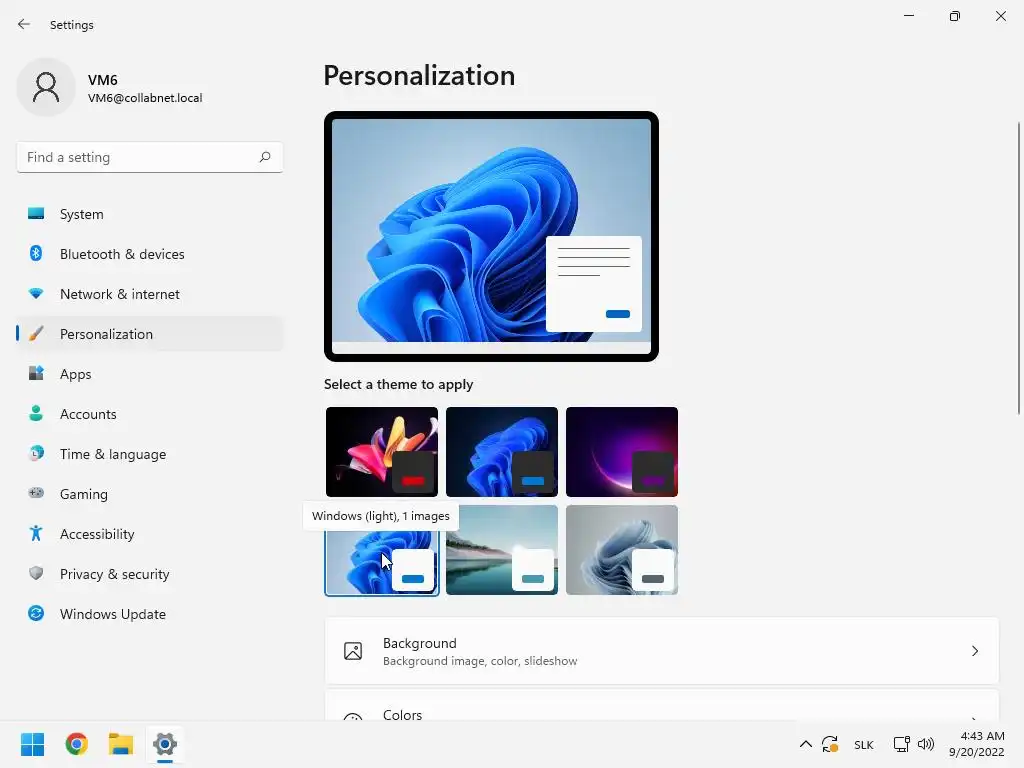Click the Bluetooth icon in sidebar
The image size is (1024, 768).
[x=36, y=253]
